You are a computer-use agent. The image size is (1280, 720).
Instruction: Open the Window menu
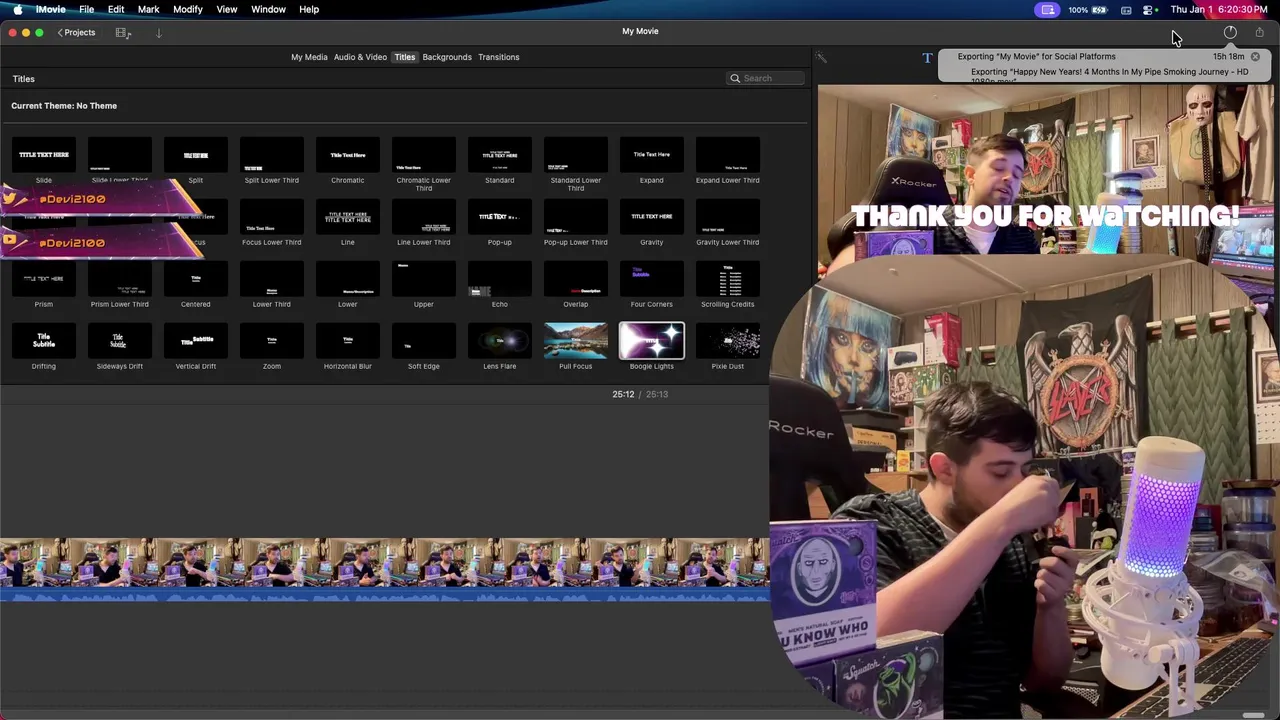[268, 10]
